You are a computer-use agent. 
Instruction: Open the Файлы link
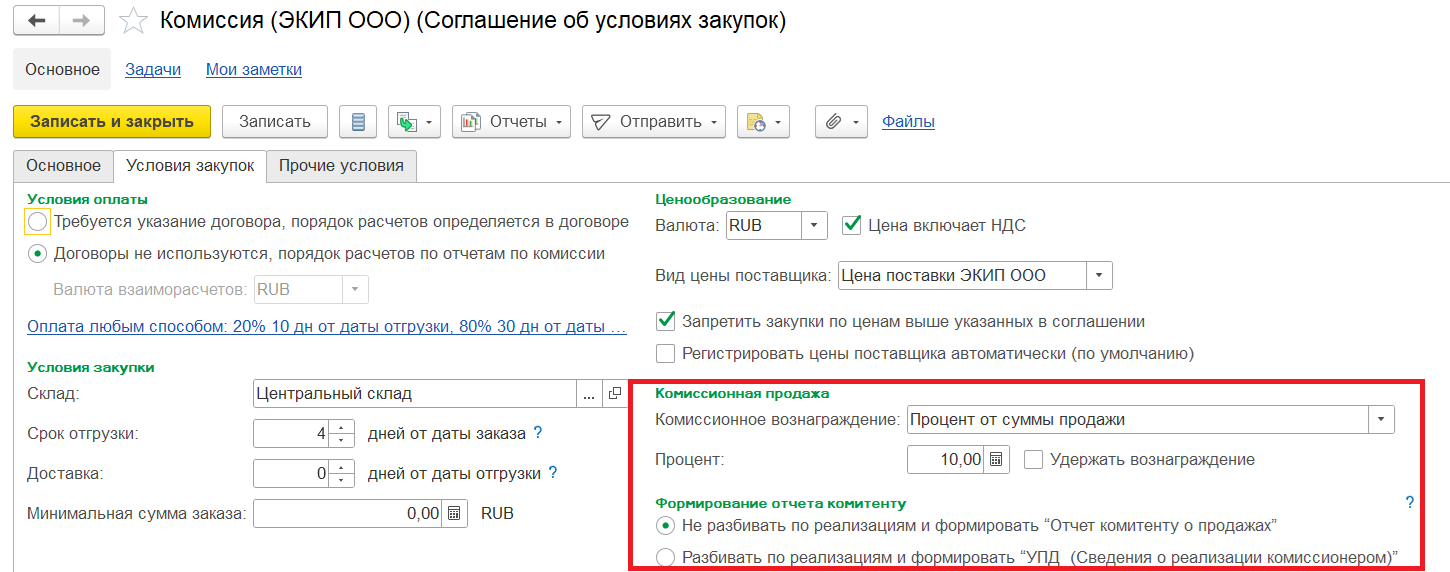pos(908,122)
